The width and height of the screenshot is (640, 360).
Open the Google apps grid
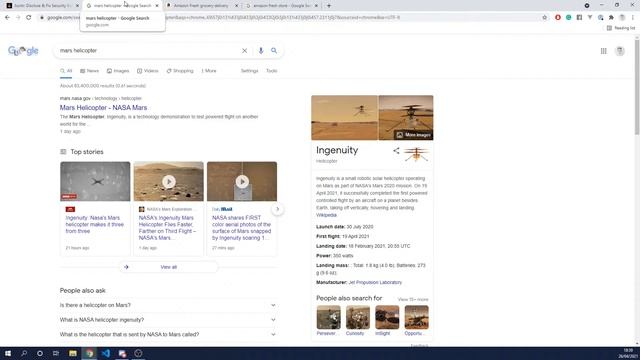click(x=603, y=51)
